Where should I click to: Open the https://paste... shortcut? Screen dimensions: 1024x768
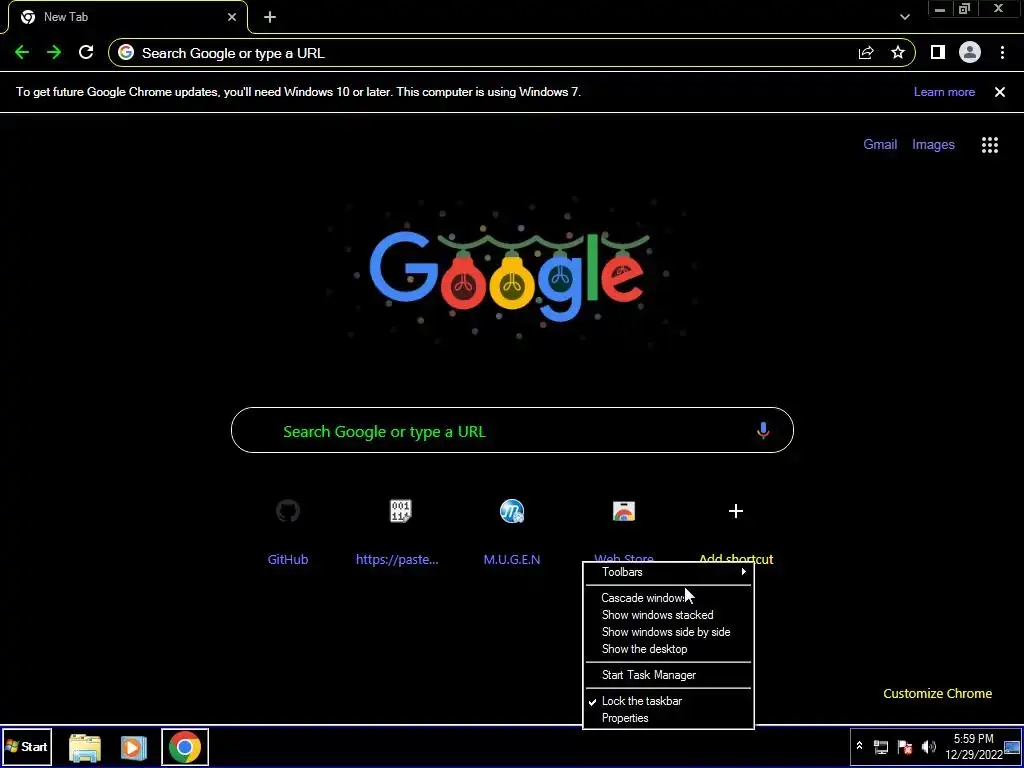tap(397, 534)
